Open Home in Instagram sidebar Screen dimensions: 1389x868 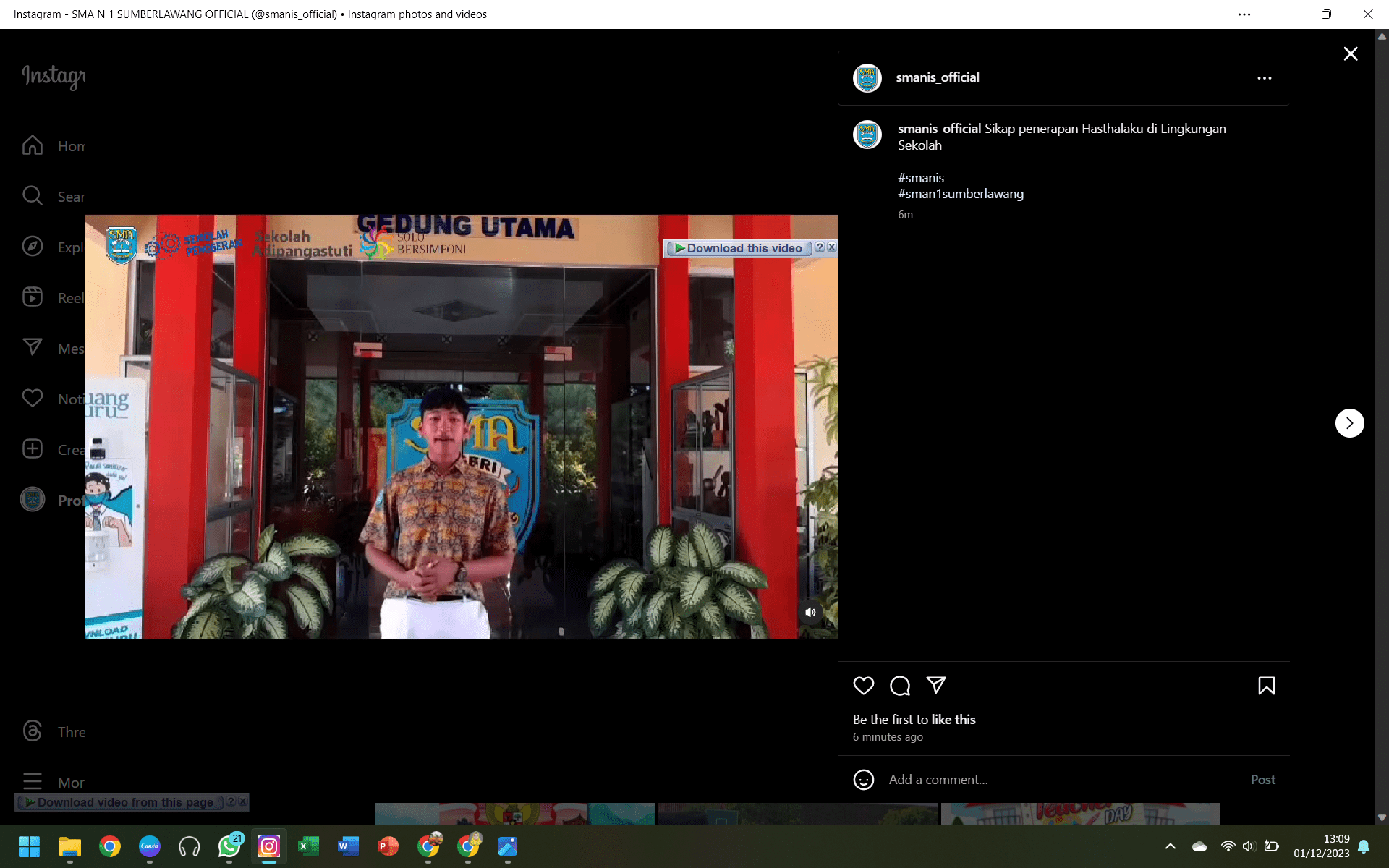click(33, 145)
